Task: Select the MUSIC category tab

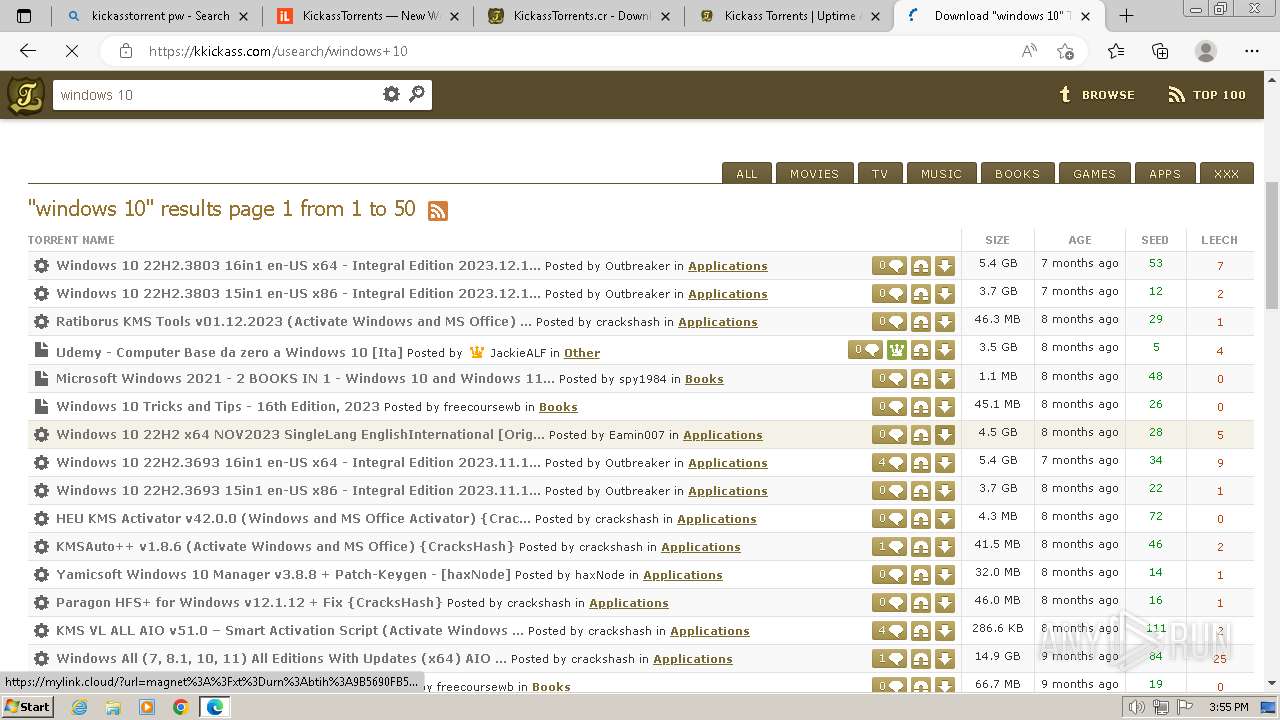Action: point(941,173)
